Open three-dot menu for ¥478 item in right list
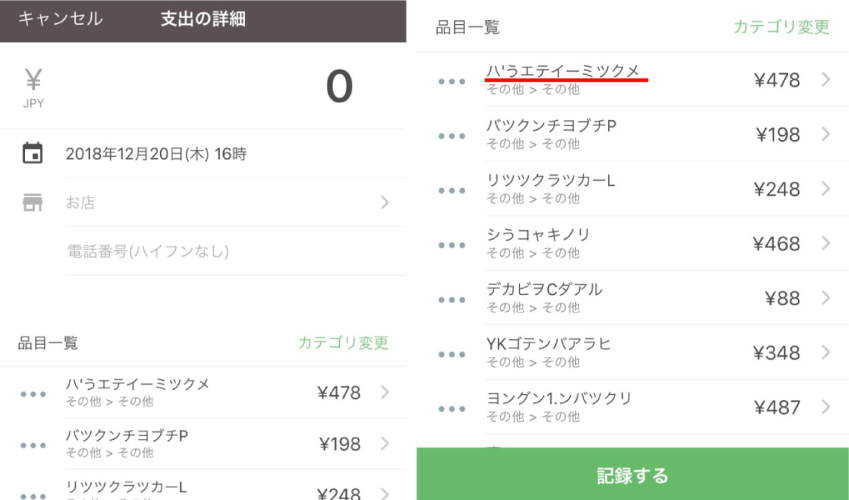This screenshot has width=849, height=500. (x=452, y=81)
